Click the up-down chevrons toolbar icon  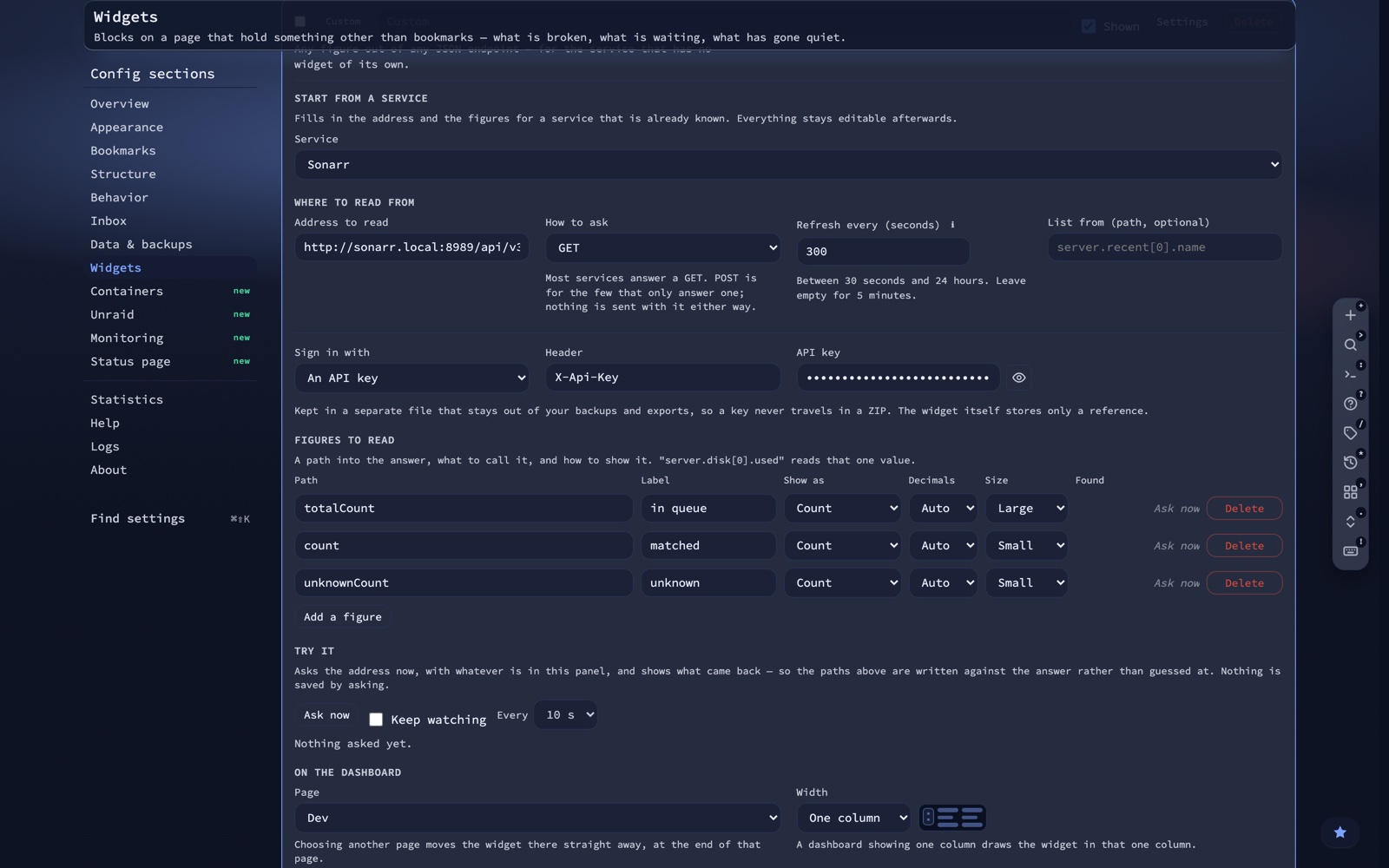click(x=1350, y=522)
